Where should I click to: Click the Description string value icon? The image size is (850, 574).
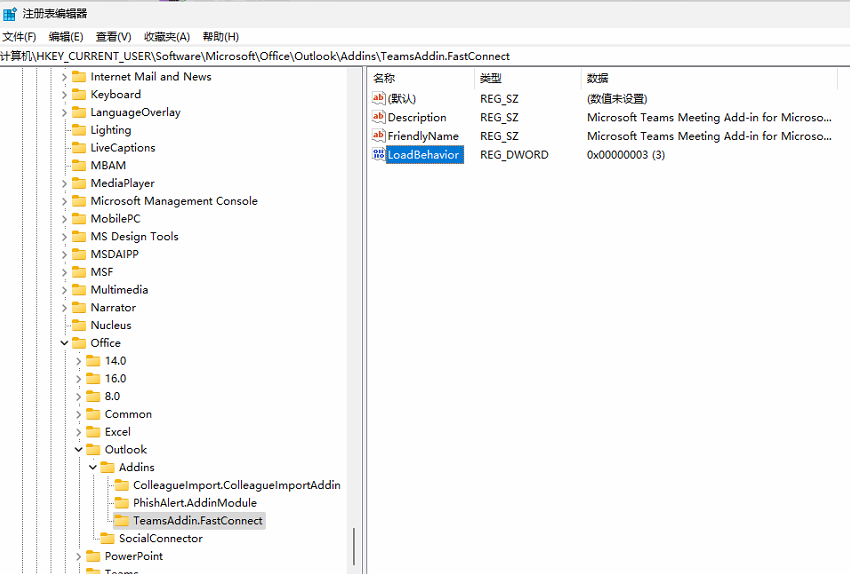click(x=378, y=117)
